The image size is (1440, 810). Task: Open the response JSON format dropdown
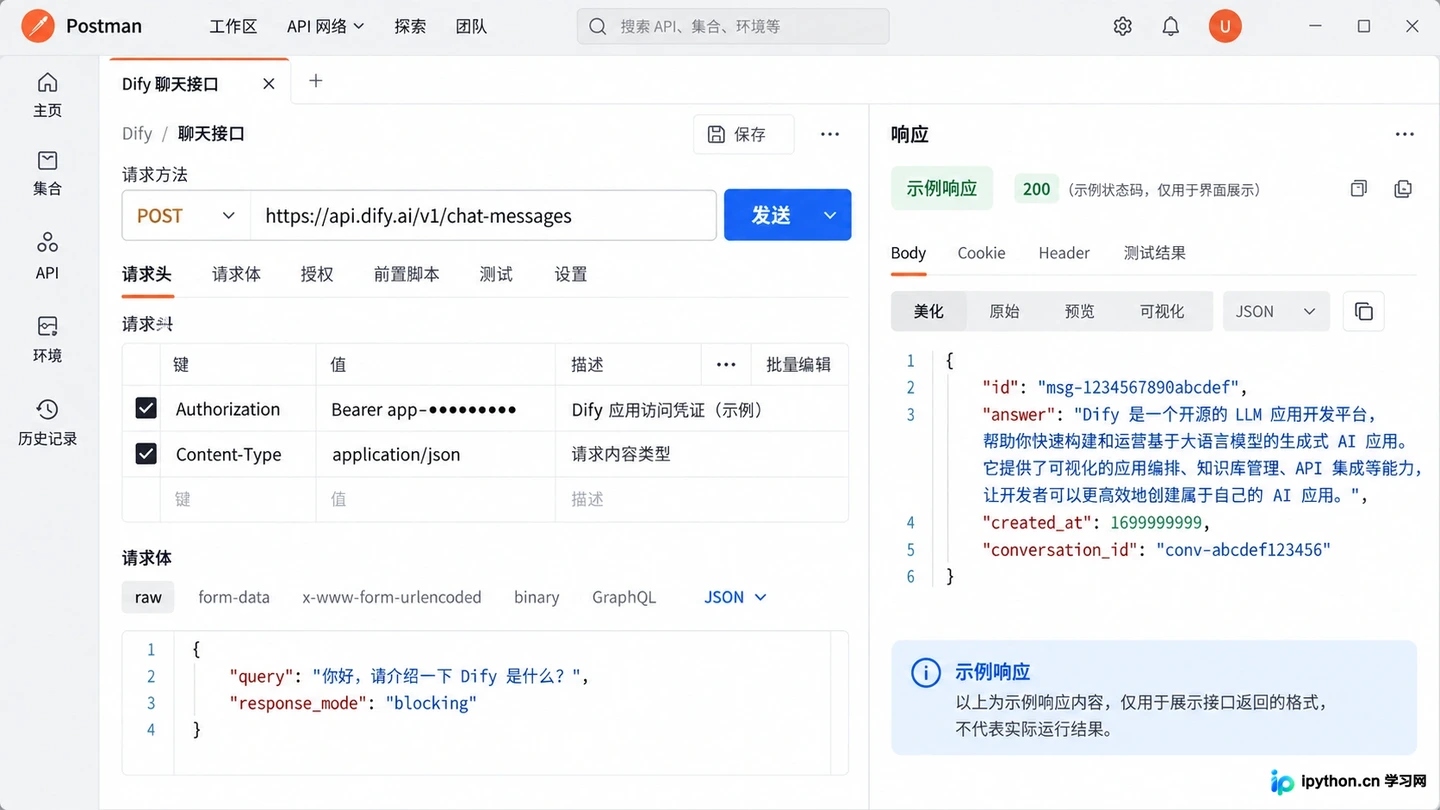pos(1276,312)
